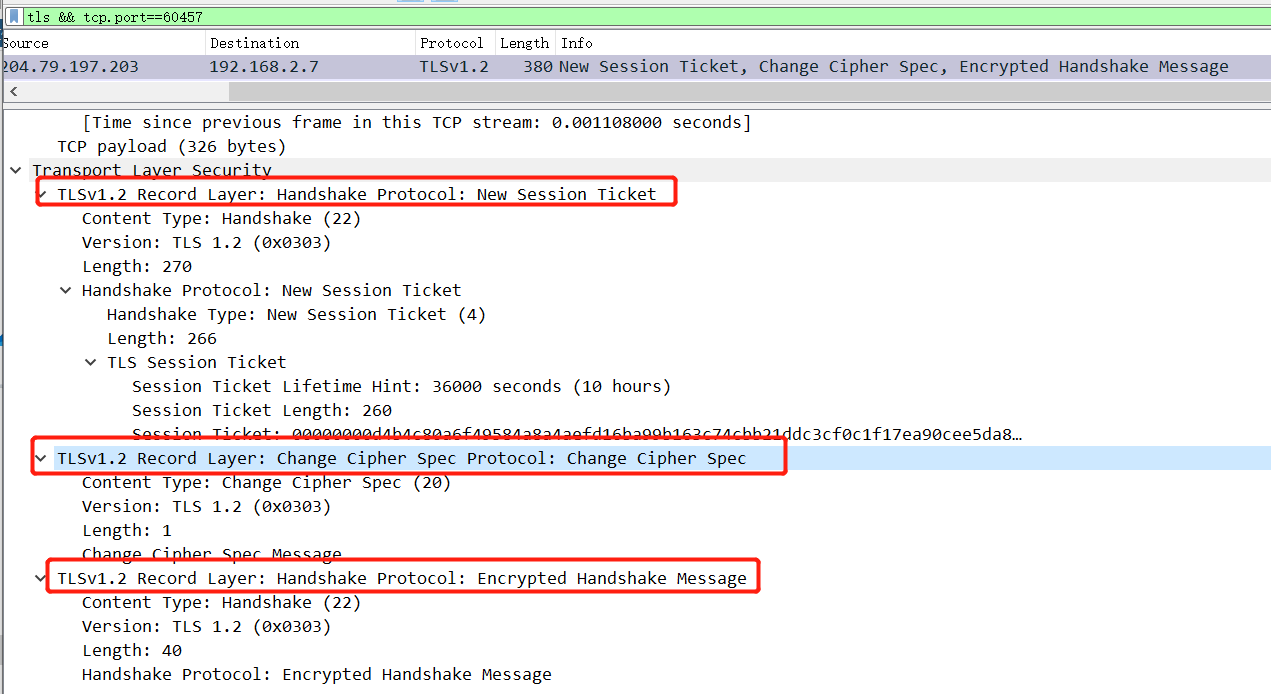Viewport: 1271px width, 694px height.
Task: Collapse the New Session Ticket record layer
Action: tap(41, 194)
